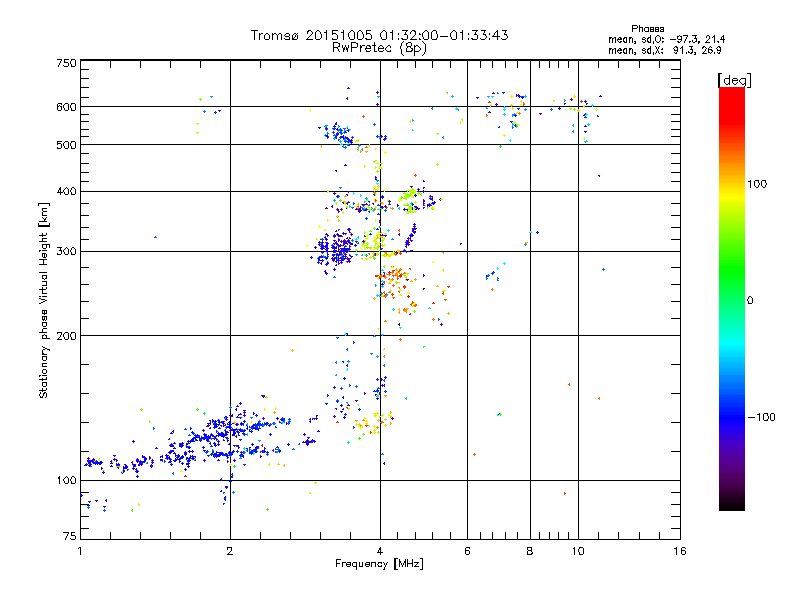Click x-axis tick label '10'

pos(578,551)
